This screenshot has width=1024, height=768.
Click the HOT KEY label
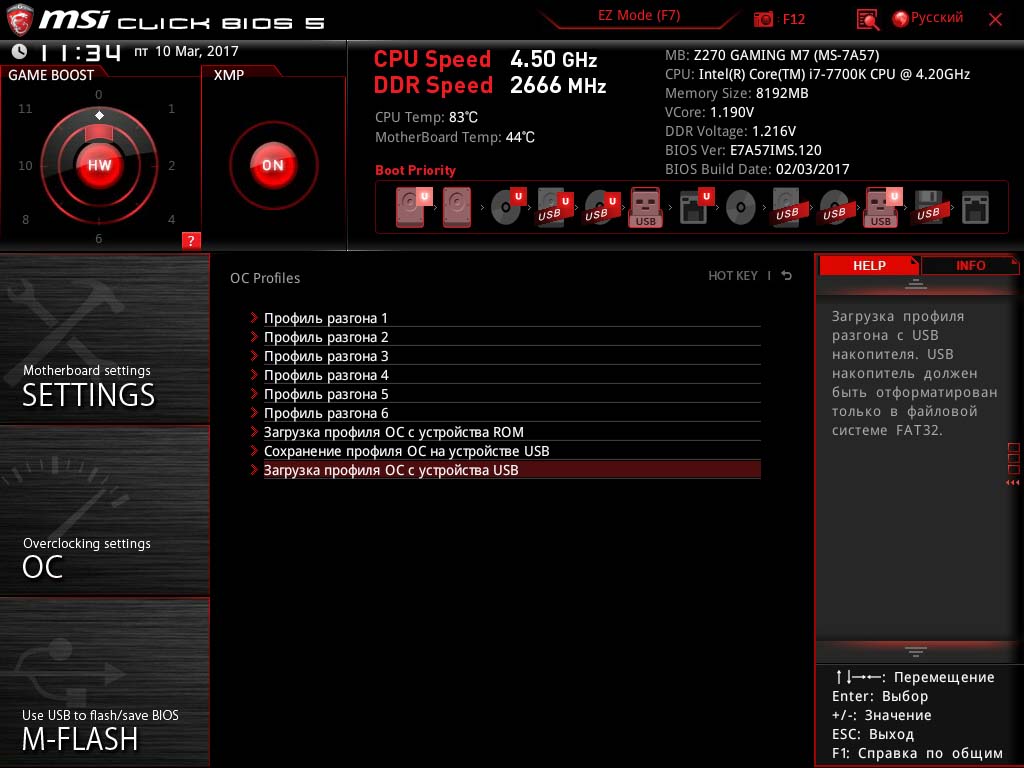(x=733, y=276)
